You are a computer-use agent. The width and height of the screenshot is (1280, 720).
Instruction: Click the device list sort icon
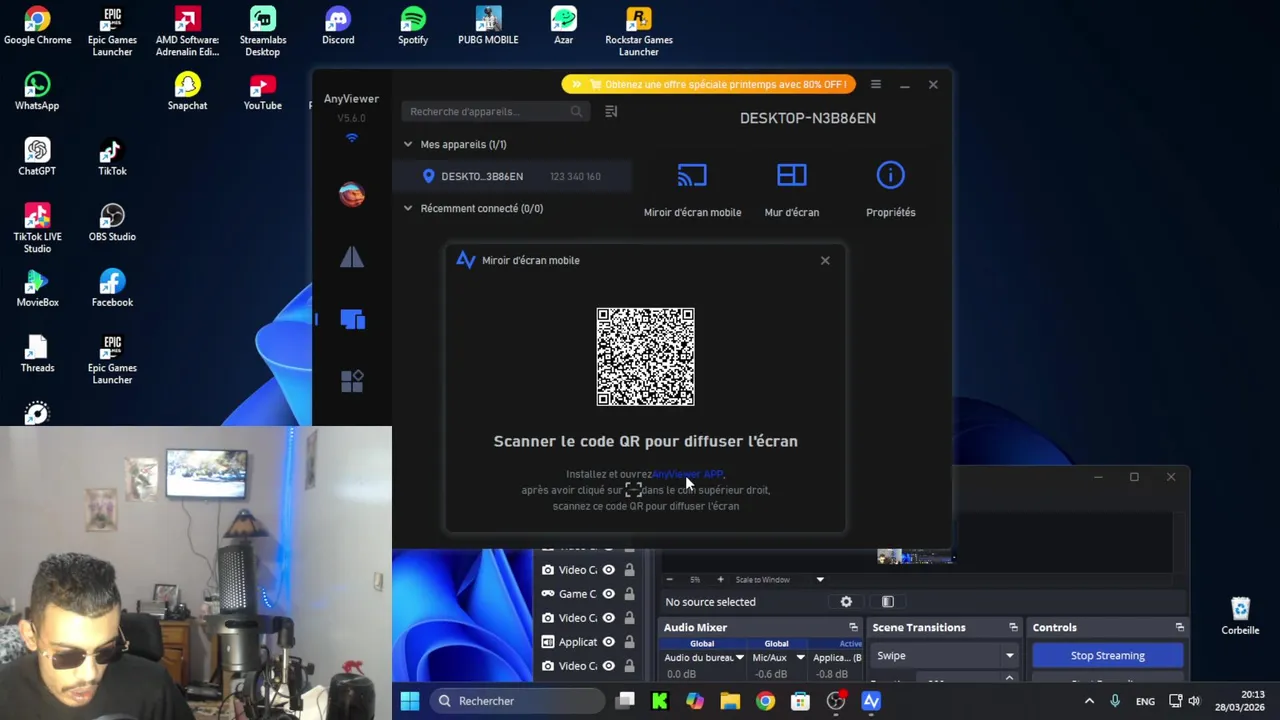611,111
